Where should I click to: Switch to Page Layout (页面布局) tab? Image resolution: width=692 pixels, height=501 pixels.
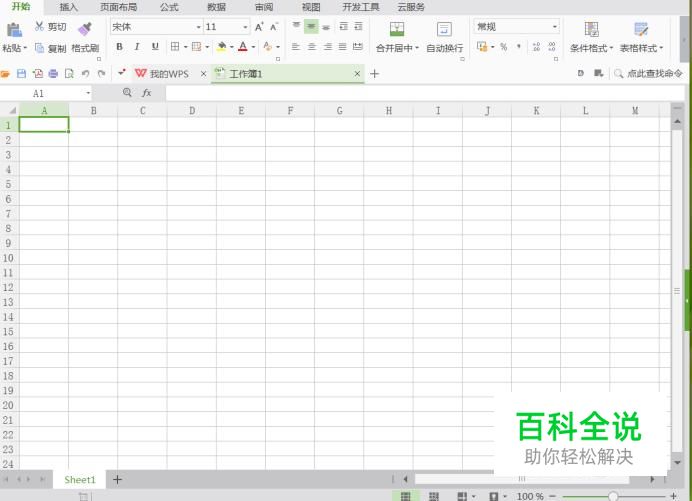119,7
